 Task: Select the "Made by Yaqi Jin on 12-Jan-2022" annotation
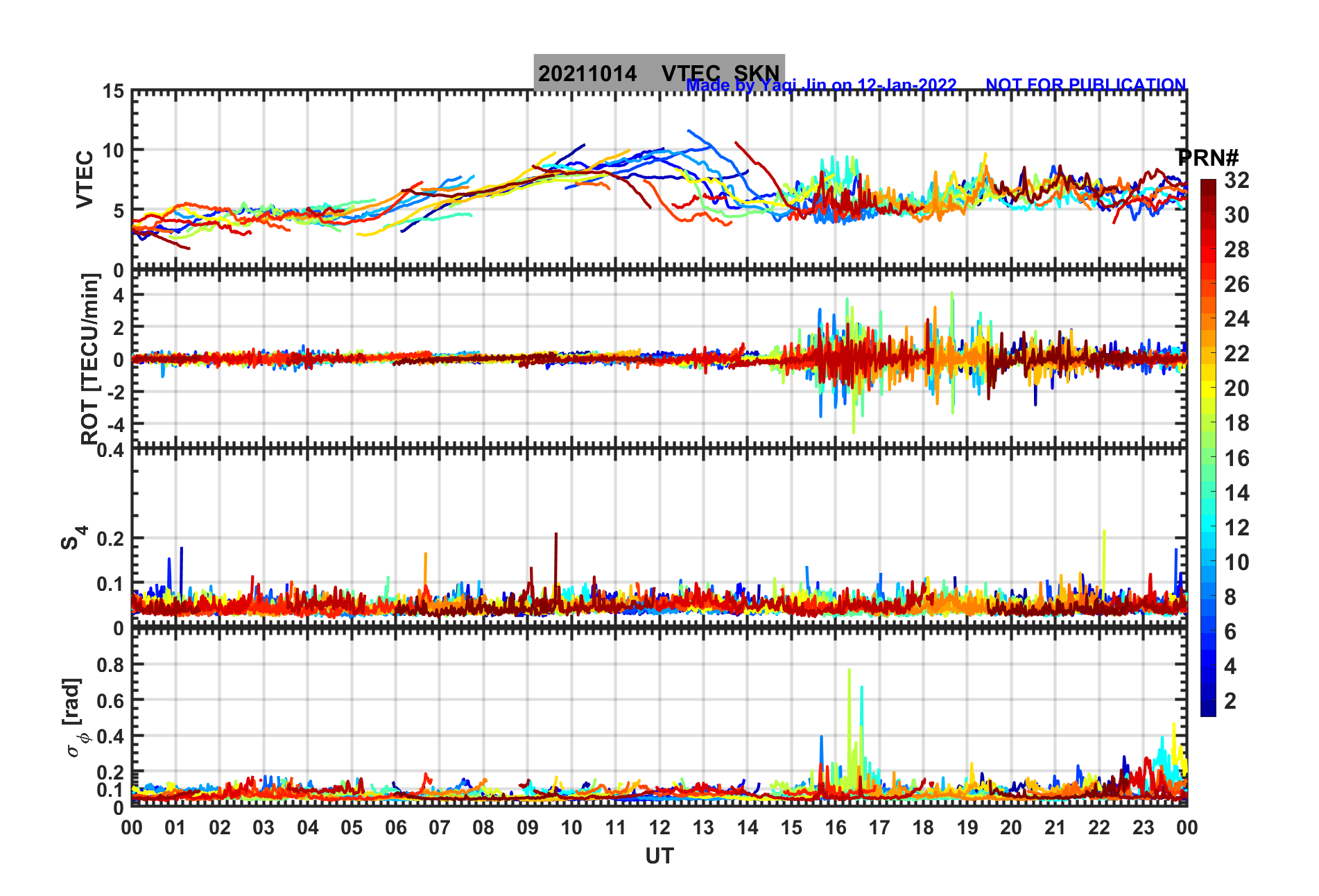click(x=821, y=85)
